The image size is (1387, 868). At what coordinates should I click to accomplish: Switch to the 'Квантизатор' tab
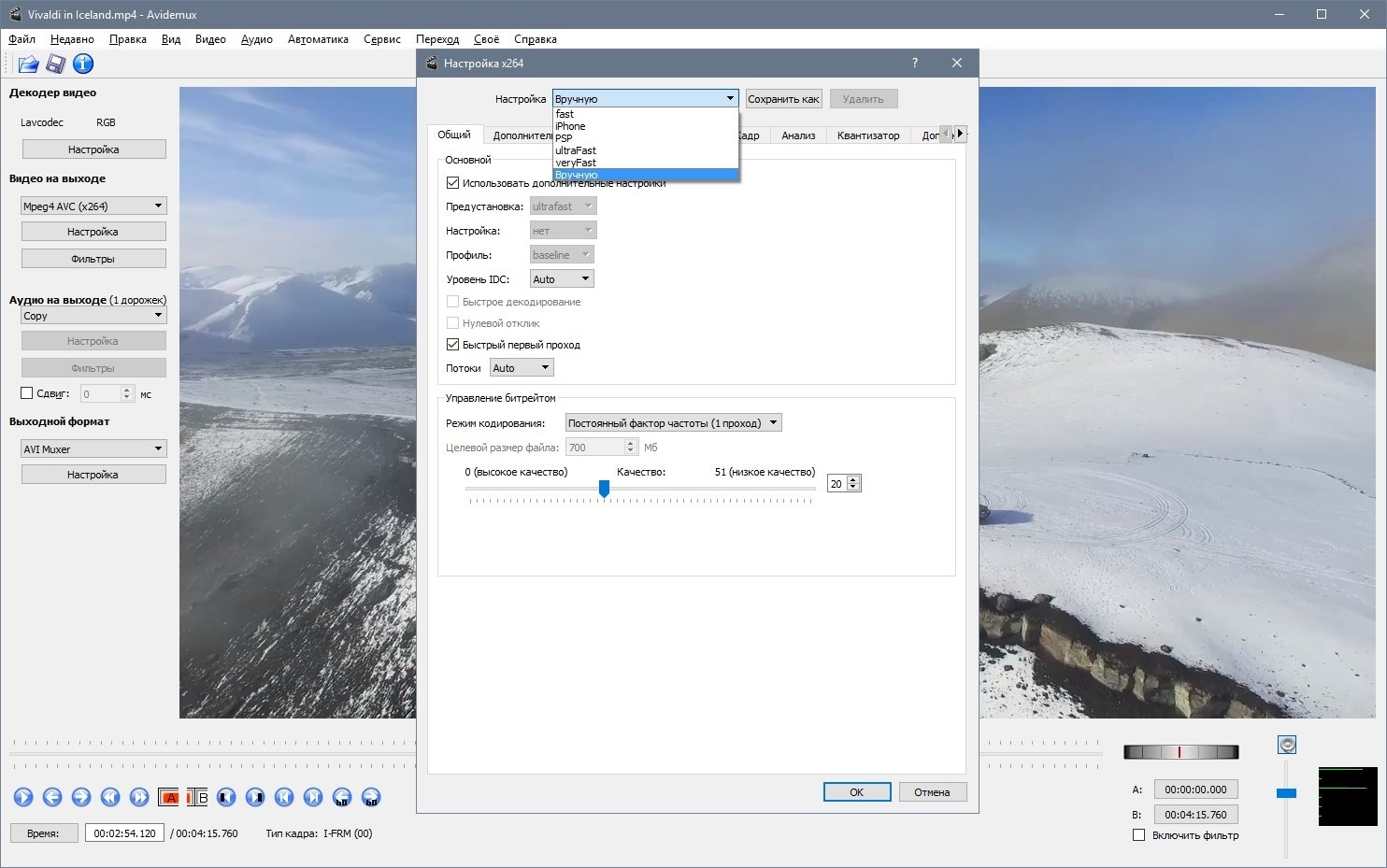pos(867,135)
